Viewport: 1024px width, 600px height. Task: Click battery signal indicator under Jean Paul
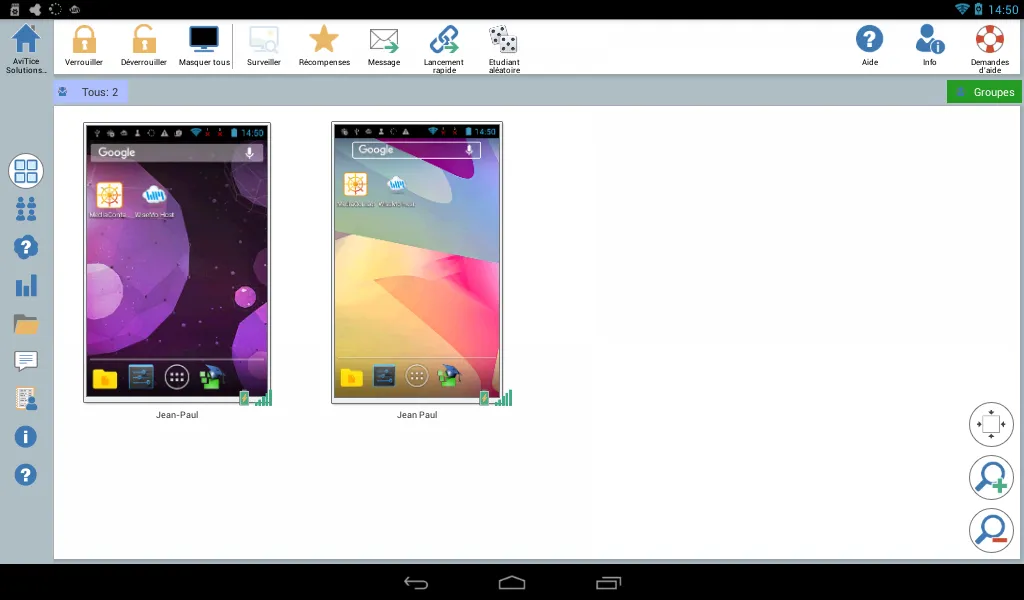[x=496, y=398]
